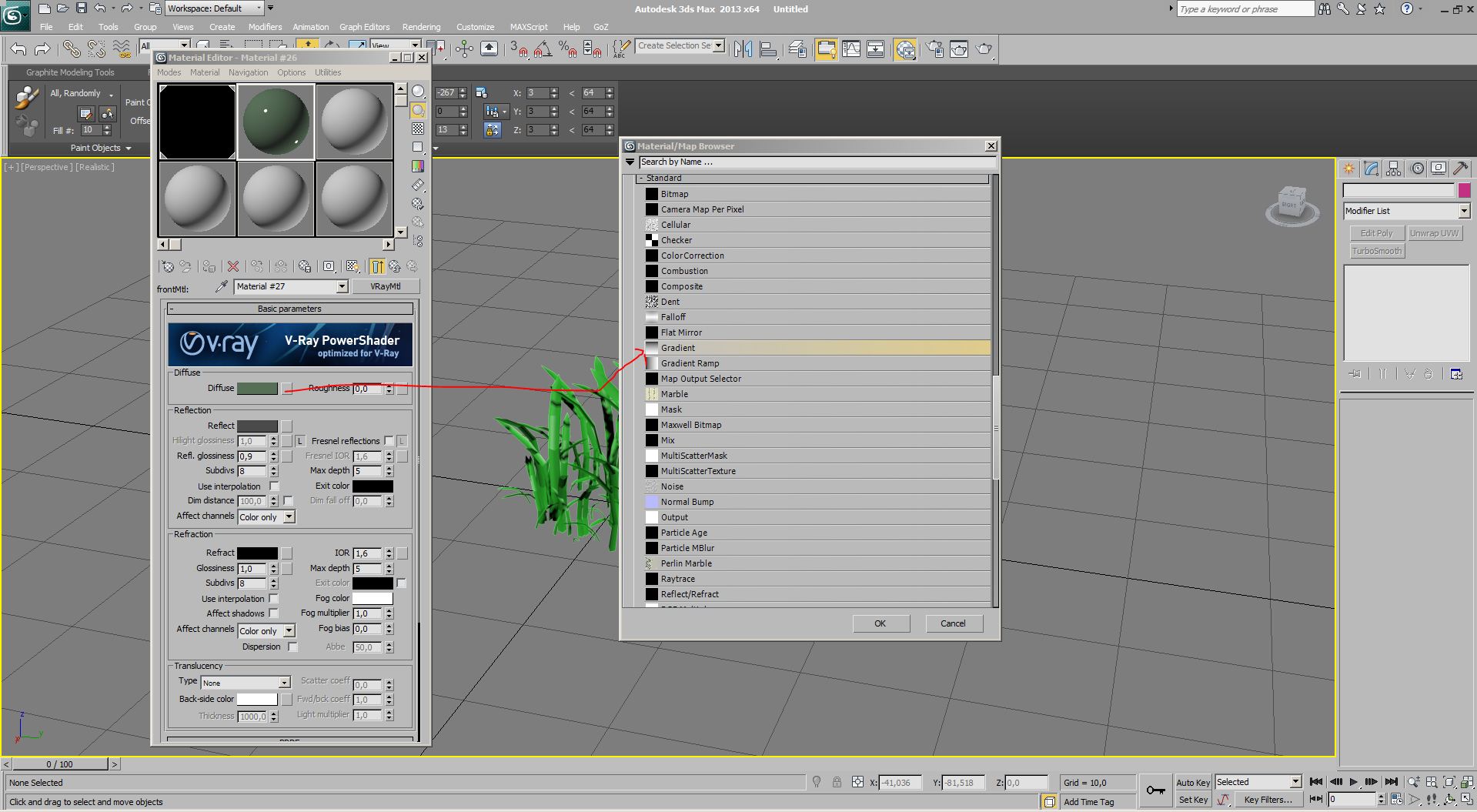Click the Render Production teapot icon
The height and width of the screenshot is (812, 1477).
point(984,49)
